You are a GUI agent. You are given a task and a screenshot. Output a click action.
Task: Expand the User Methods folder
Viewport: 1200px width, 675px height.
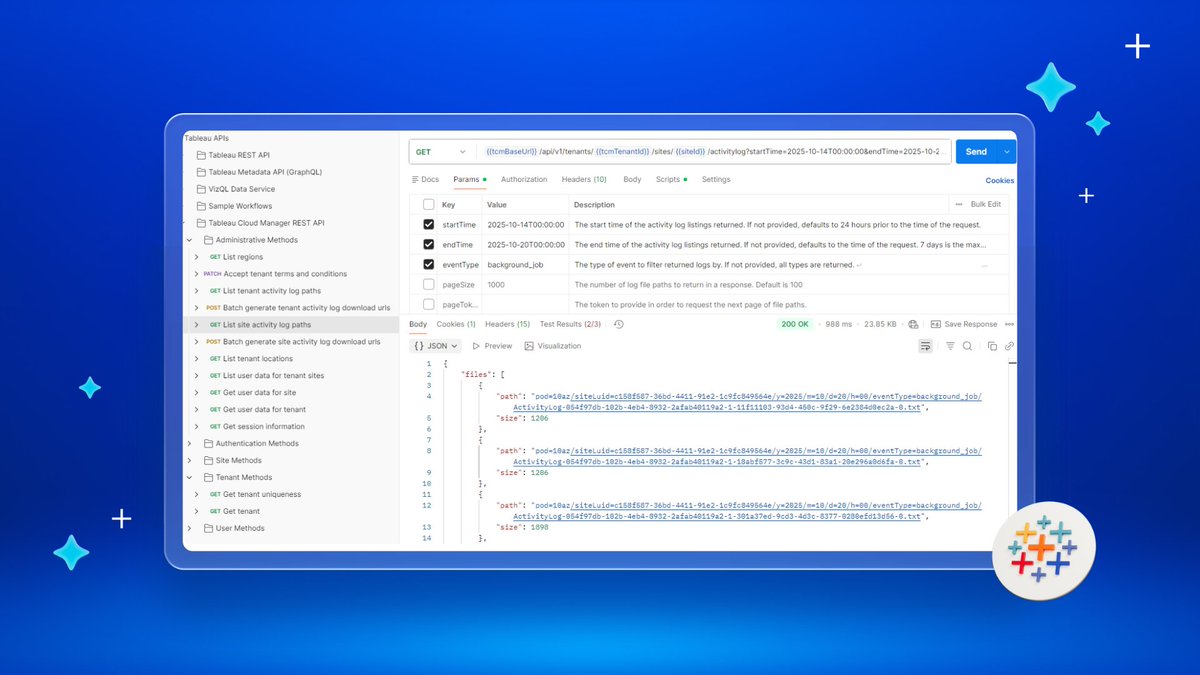coord(189,529)
